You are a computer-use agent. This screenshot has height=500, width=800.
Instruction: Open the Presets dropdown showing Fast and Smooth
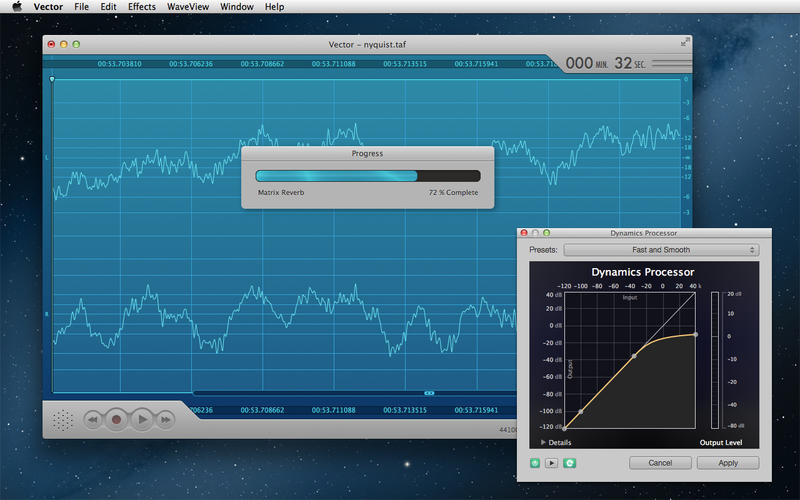click(660, 250)
